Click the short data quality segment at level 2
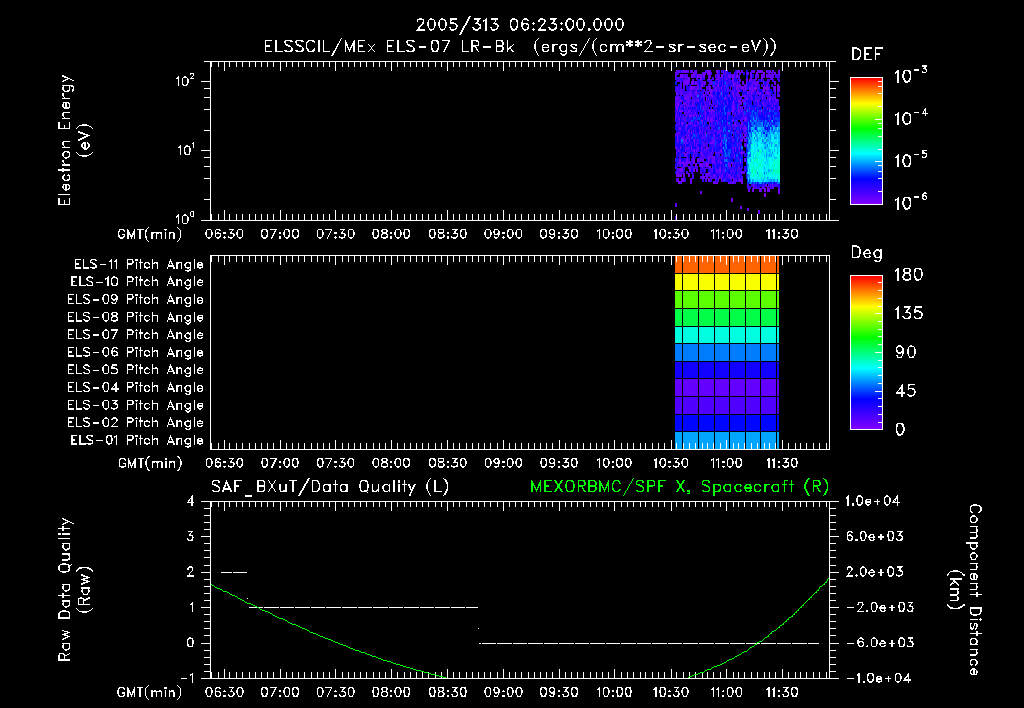The image size is (1024, 708). [234, 572]
